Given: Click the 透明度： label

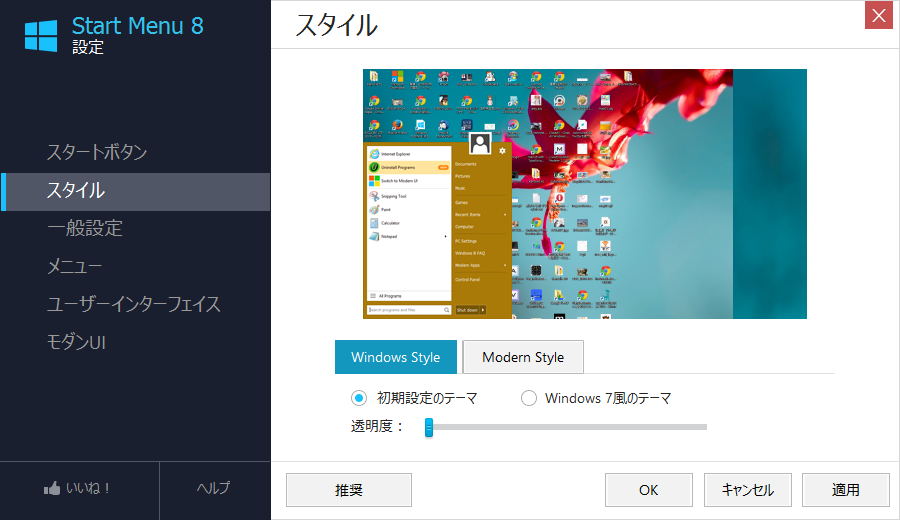Looking at the screenshot, I should click(378, 426).
